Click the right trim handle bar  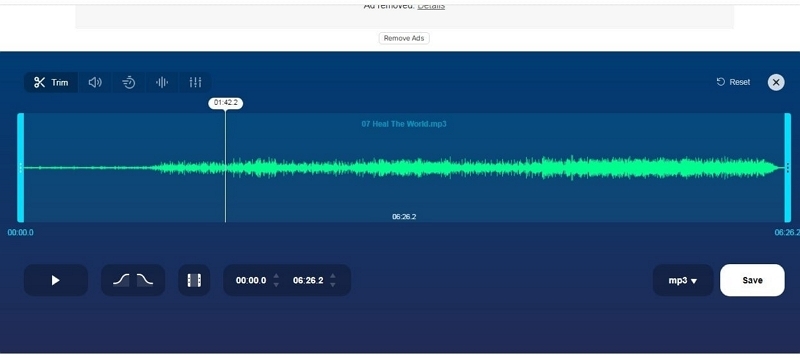click(788, 168)
